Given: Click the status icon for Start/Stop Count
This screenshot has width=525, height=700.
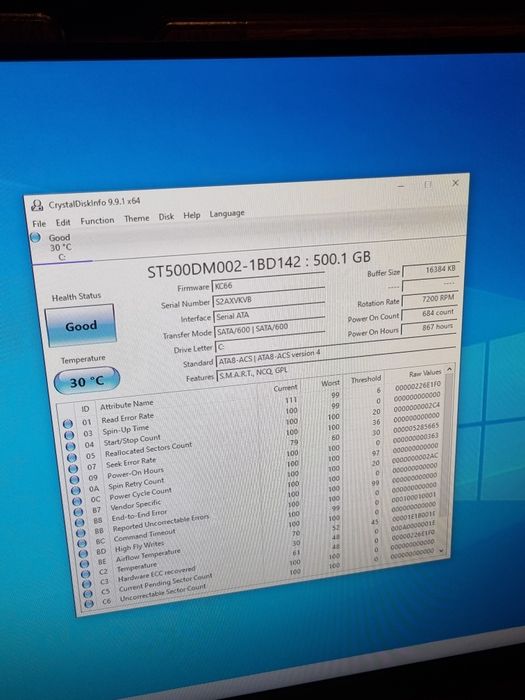Looking at the screenshot, I should pos(71,446).
